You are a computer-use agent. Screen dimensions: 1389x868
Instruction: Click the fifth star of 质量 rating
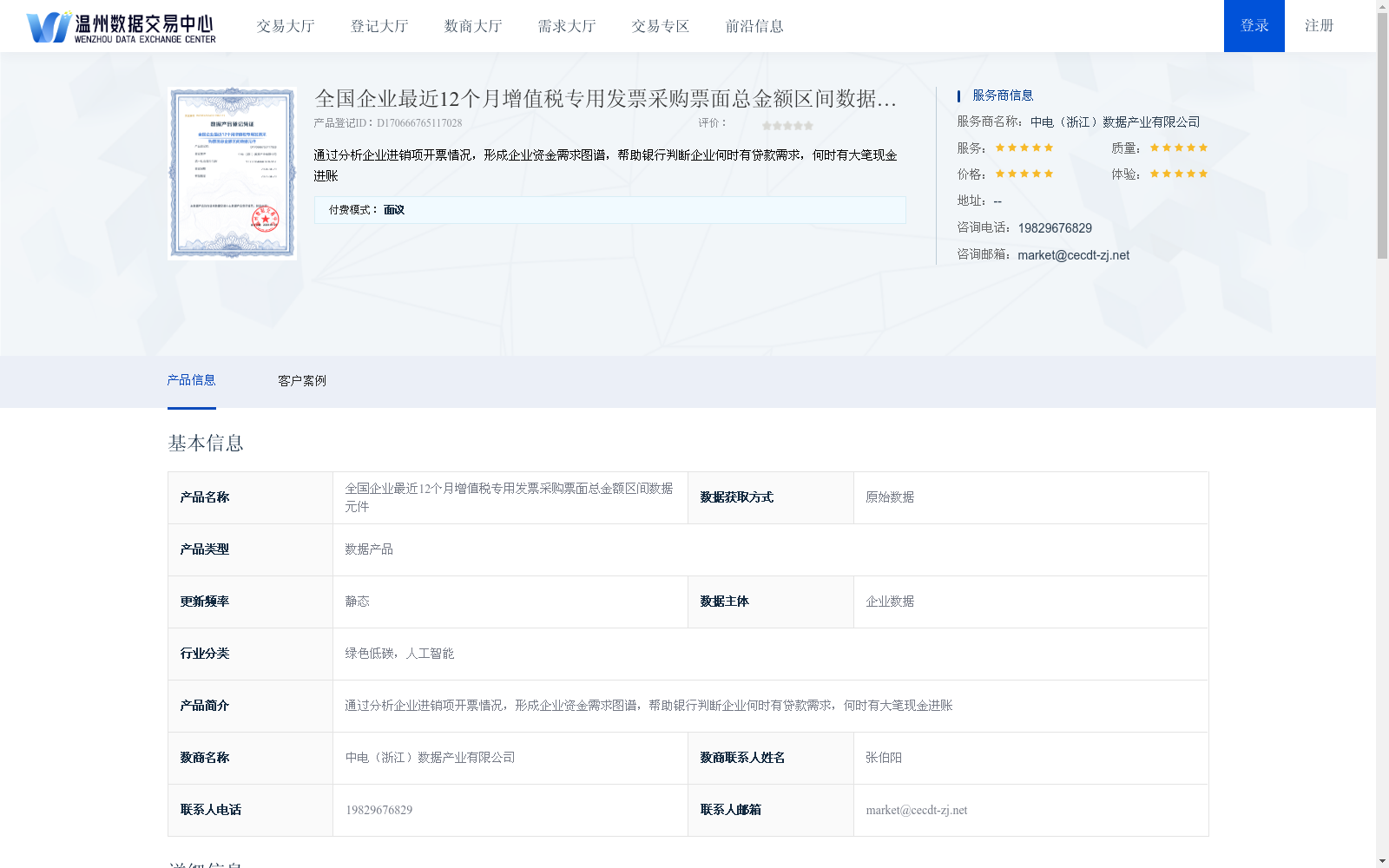point(1204,148)
